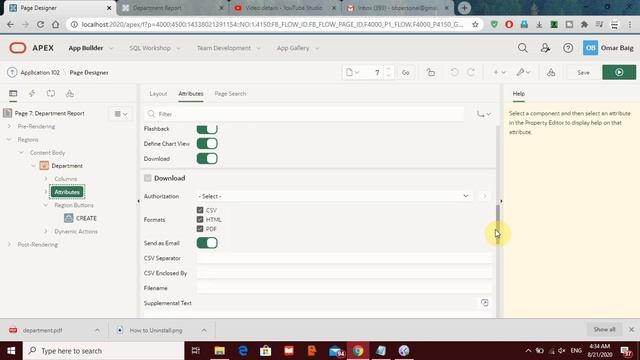The height and width of the screenshot is (360, 640).
Task: Select the Help tab
Action: 518,93
